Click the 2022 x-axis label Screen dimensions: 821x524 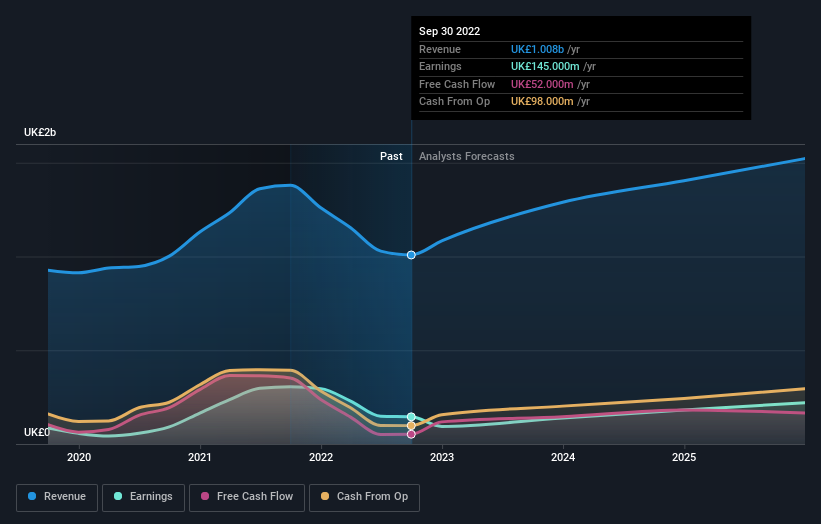click(321, 457)
